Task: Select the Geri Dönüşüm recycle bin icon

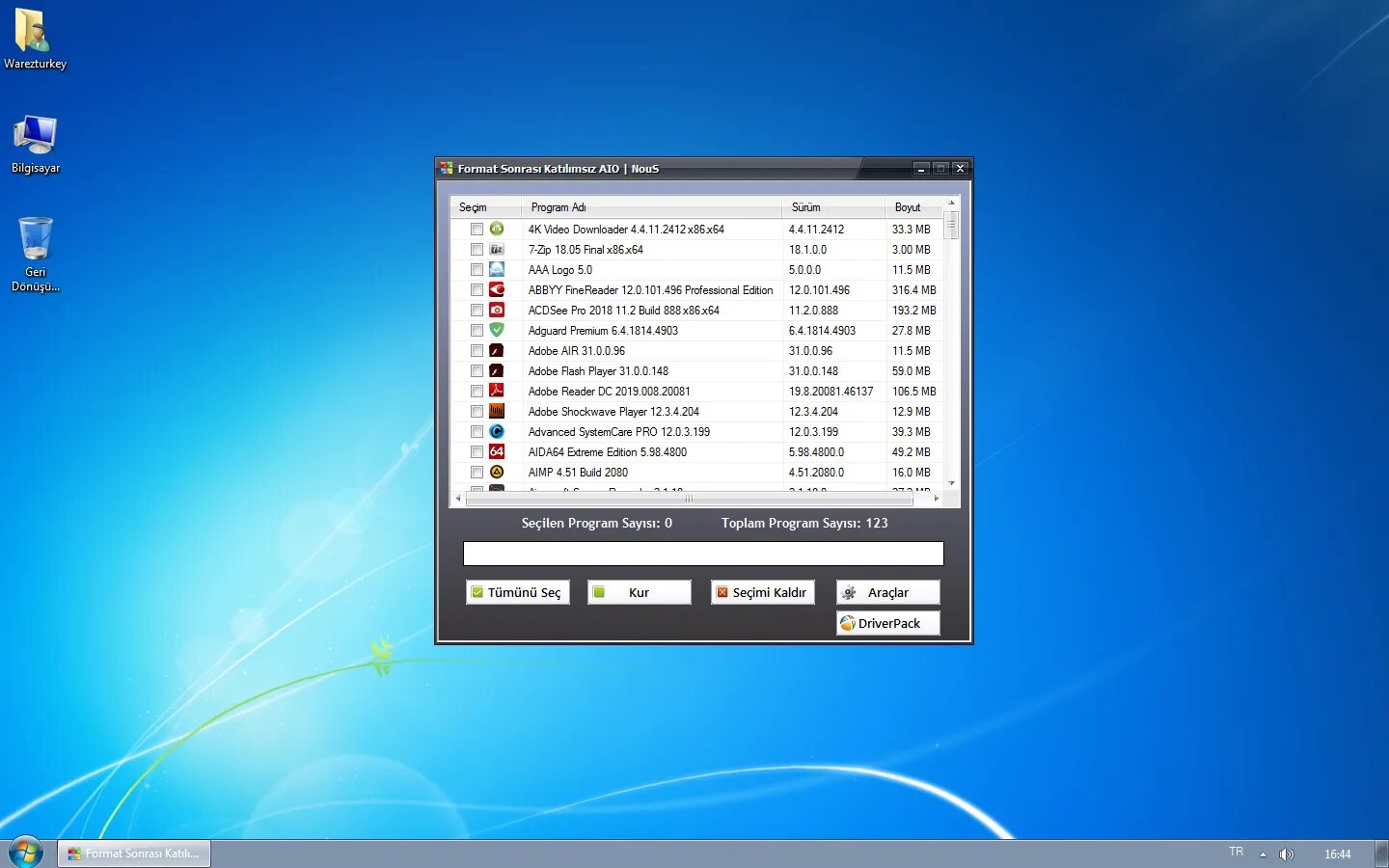Action: coord(35,254)
